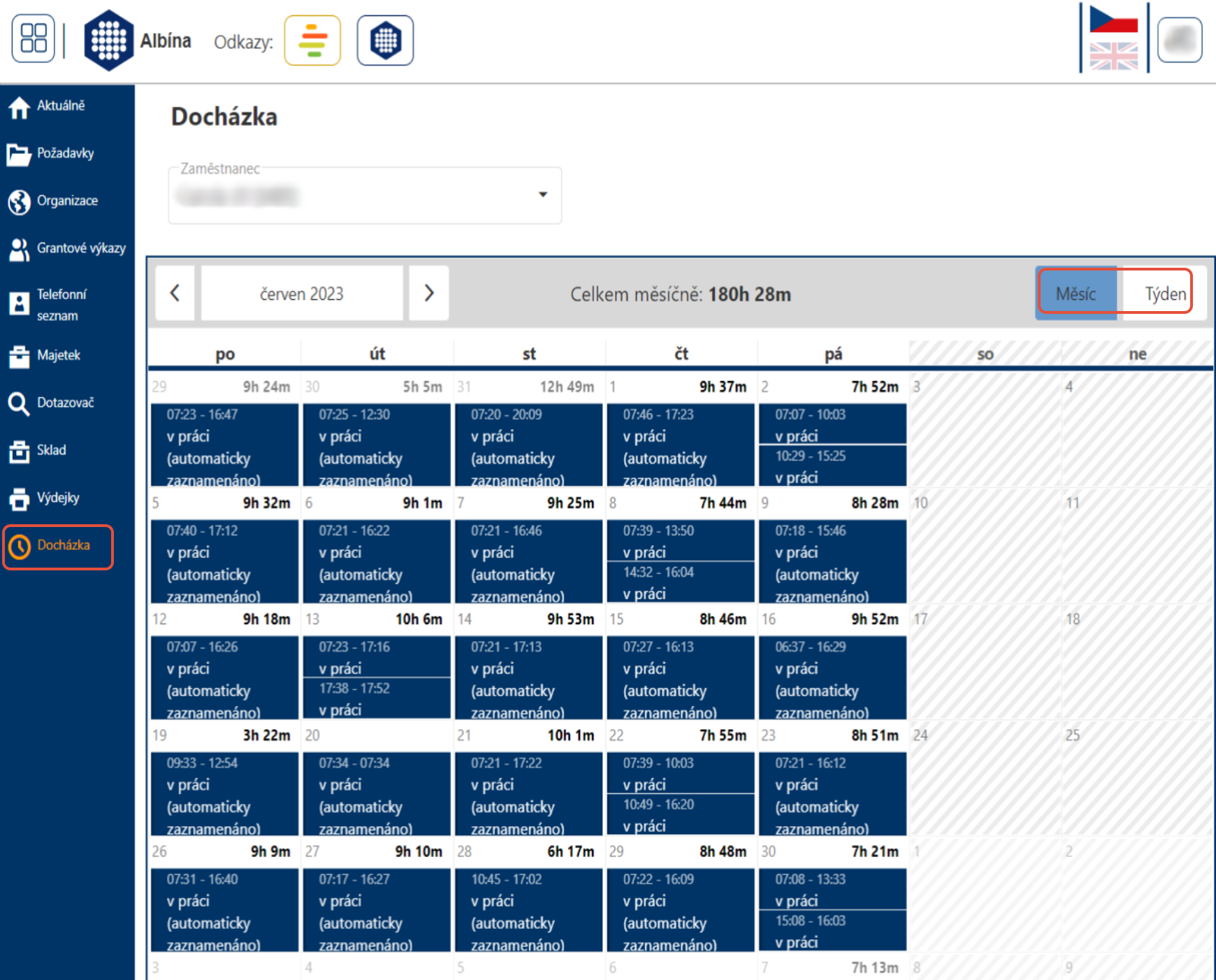Click the Aktuálně home icon

tap(19, 107)
